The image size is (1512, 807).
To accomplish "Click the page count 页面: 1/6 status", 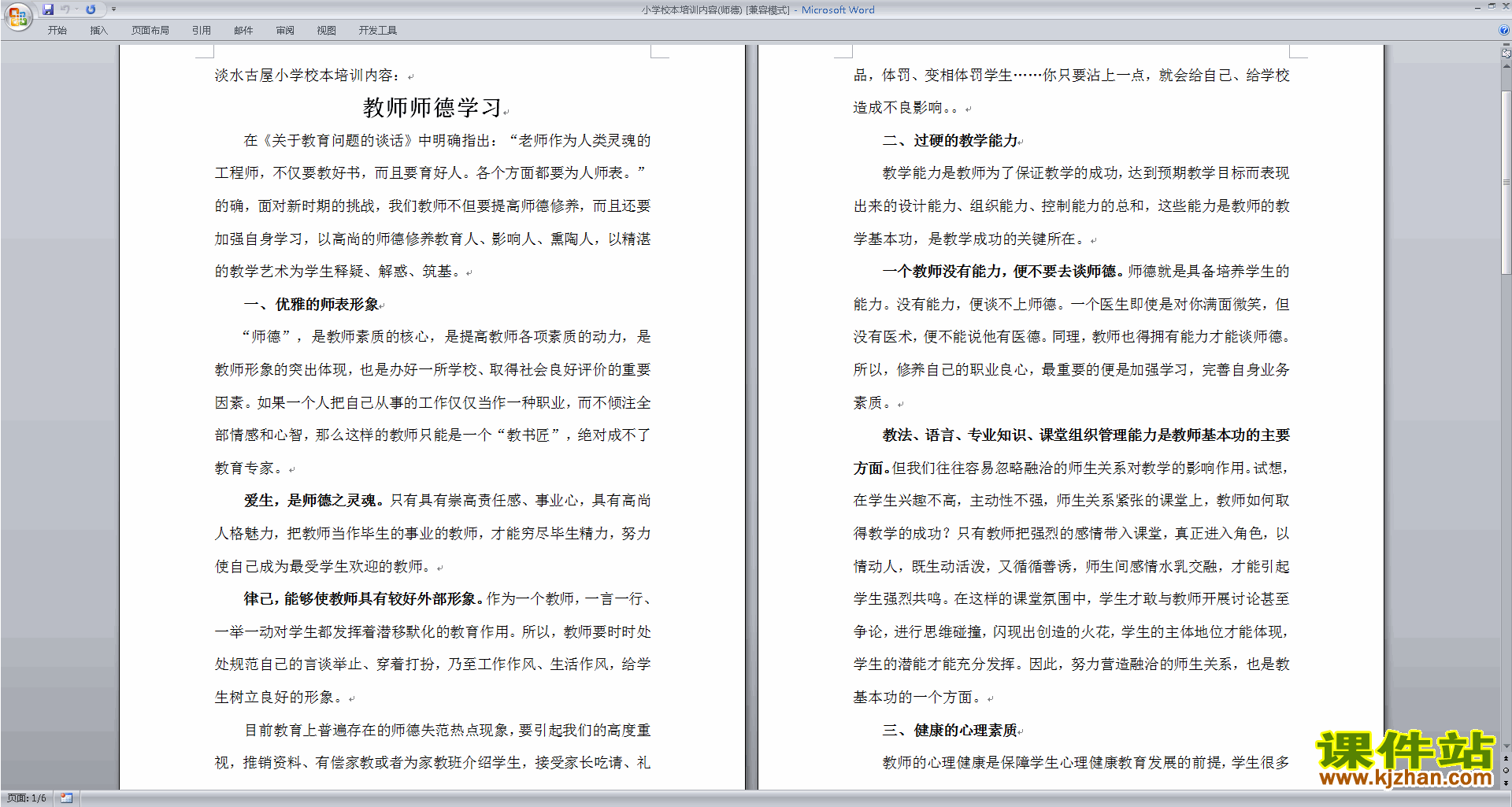I will coord(27,798).
